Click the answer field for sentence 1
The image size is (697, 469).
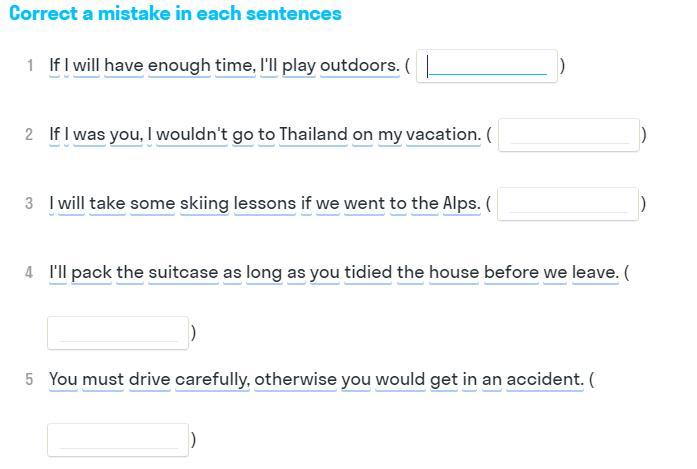tap(487, 66)
